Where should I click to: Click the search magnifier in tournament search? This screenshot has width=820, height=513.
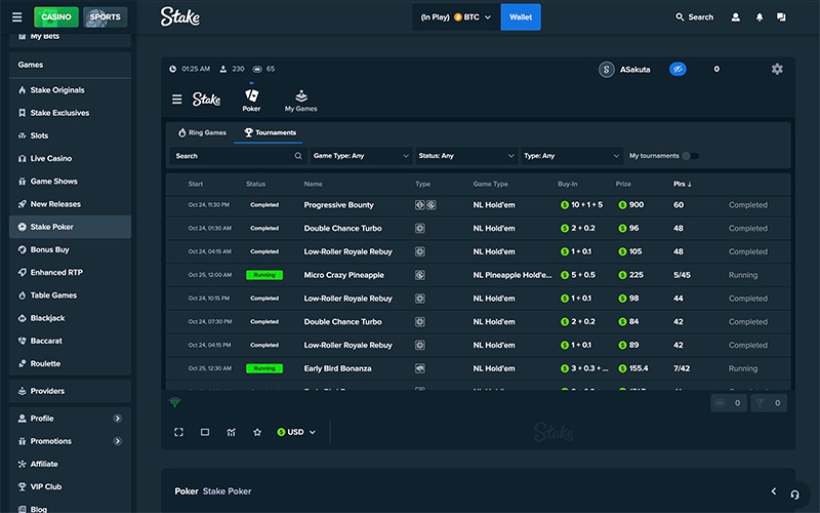coord(298,156)
